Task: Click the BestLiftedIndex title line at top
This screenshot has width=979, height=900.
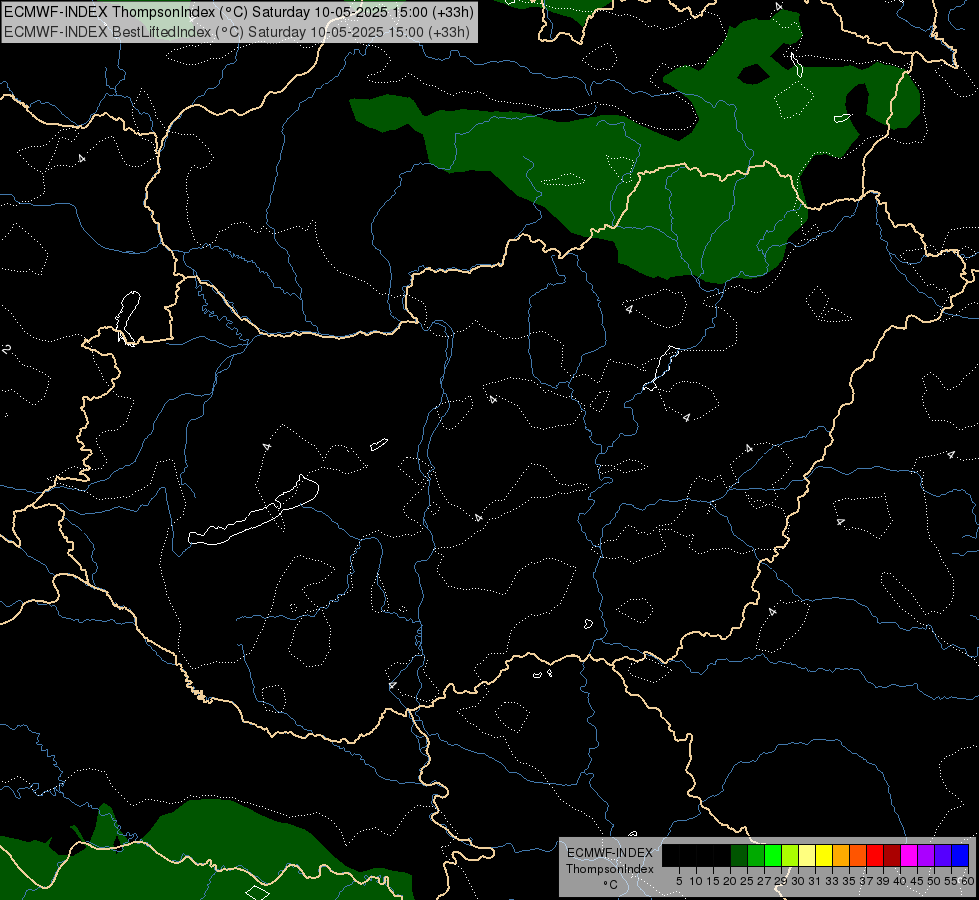Action: 237,32
